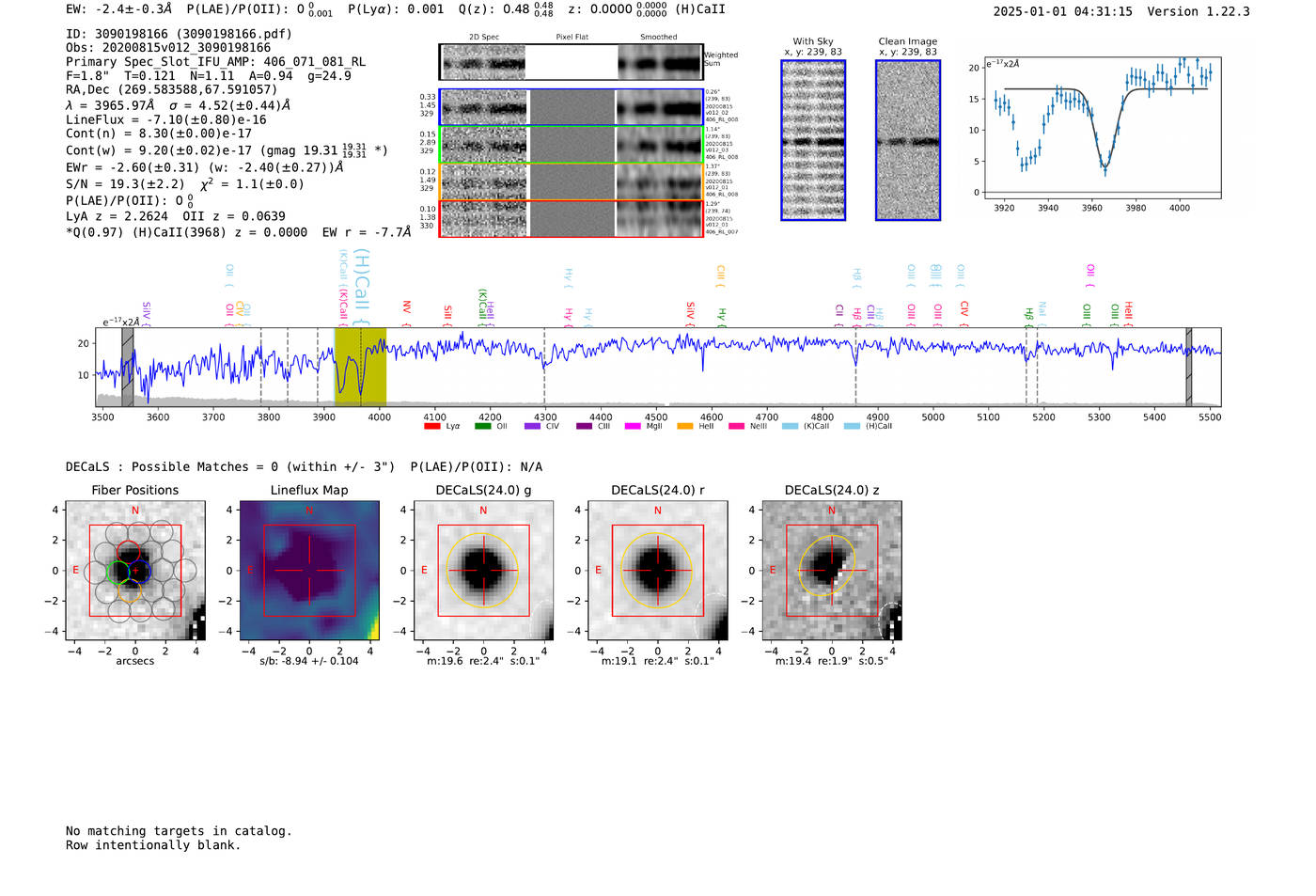1316x896 pixels.
Task: Open the DECaLS r-band cutout
Action: (657, 571)
